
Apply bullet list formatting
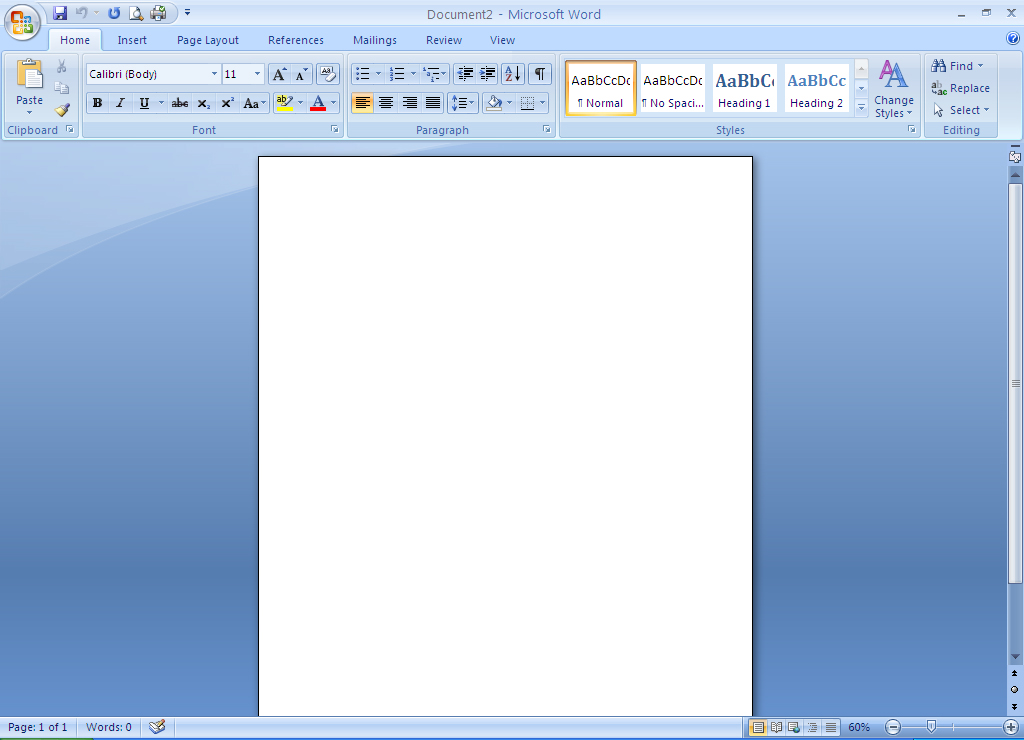pyautogui.click(x=364, y=73)
